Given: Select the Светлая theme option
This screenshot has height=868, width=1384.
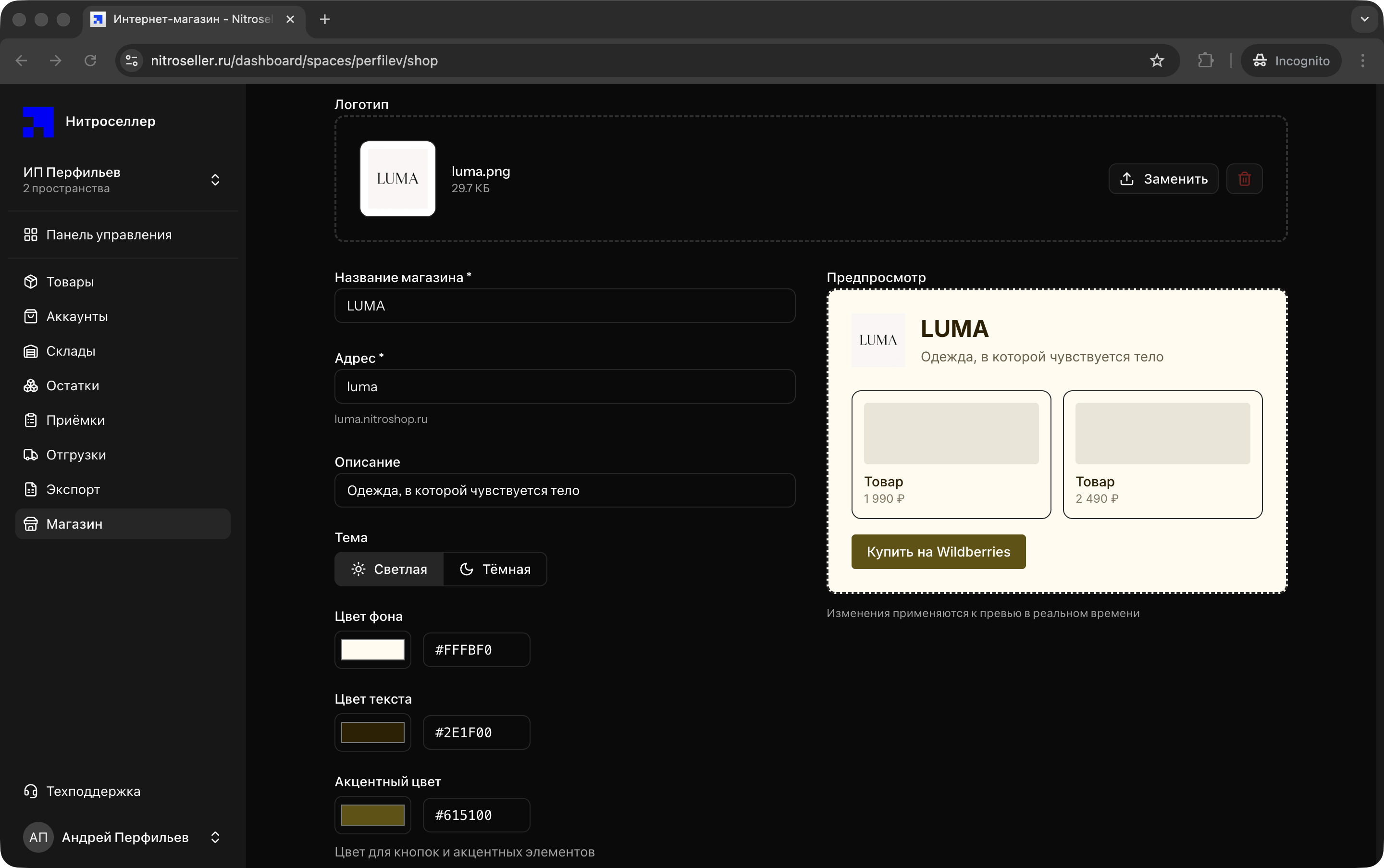Looking at the screenshot, I should coord(389,570).
